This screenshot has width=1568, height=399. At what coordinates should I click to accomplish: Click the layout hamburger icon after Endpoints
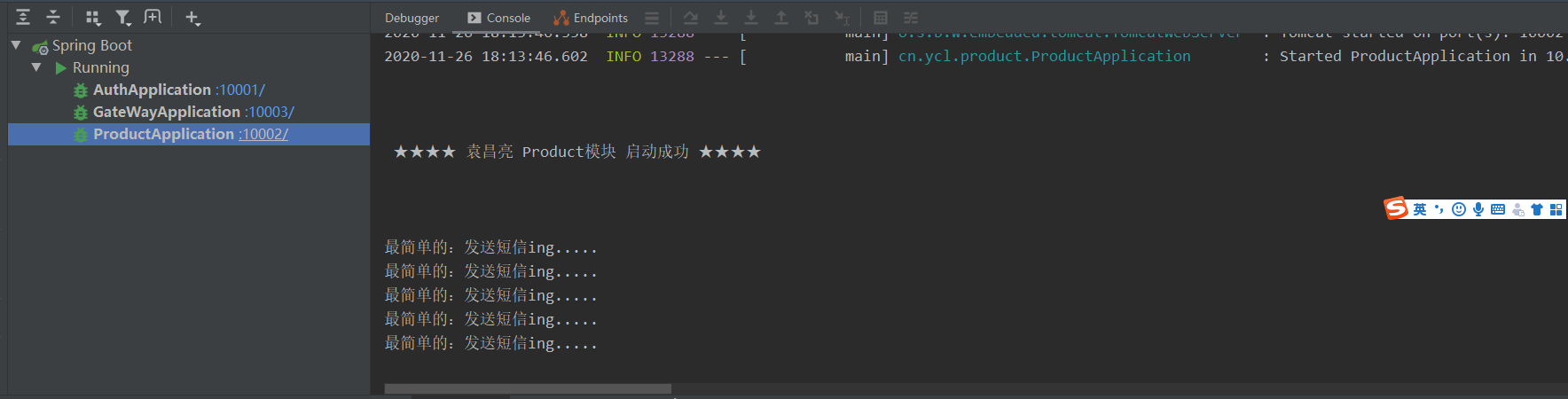(652, 18)
